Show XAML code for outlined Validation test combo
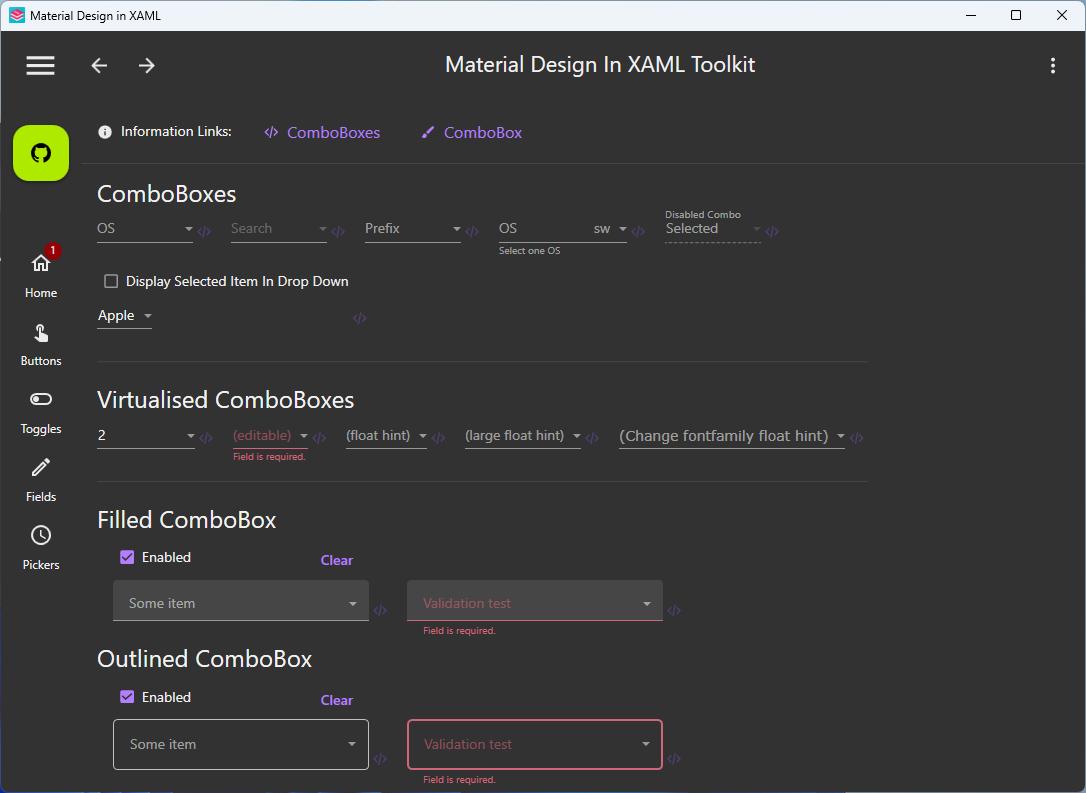The image size is (1086, 793). coord(674,758)
